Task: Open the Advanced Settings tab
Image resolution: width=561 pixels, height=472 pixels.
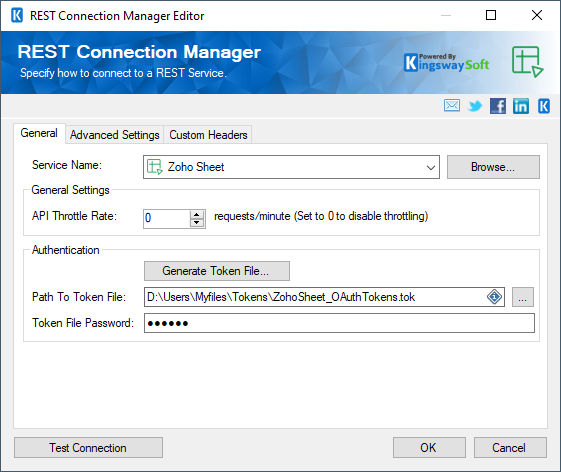Action: pos(114,135)
